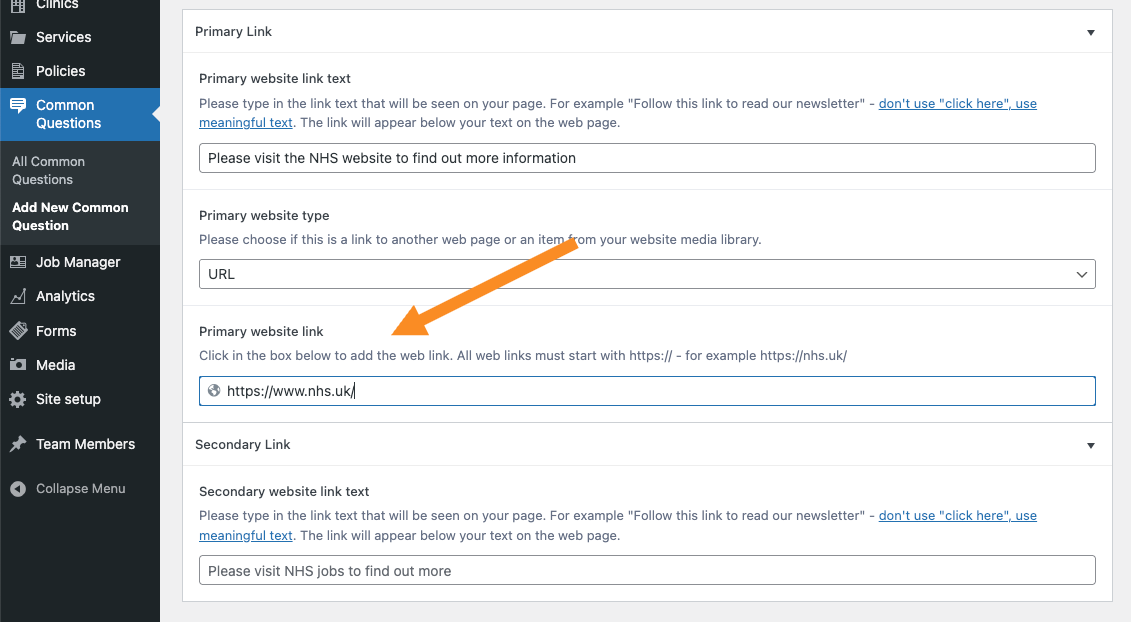Go to All Common Questions

(48, 170)
